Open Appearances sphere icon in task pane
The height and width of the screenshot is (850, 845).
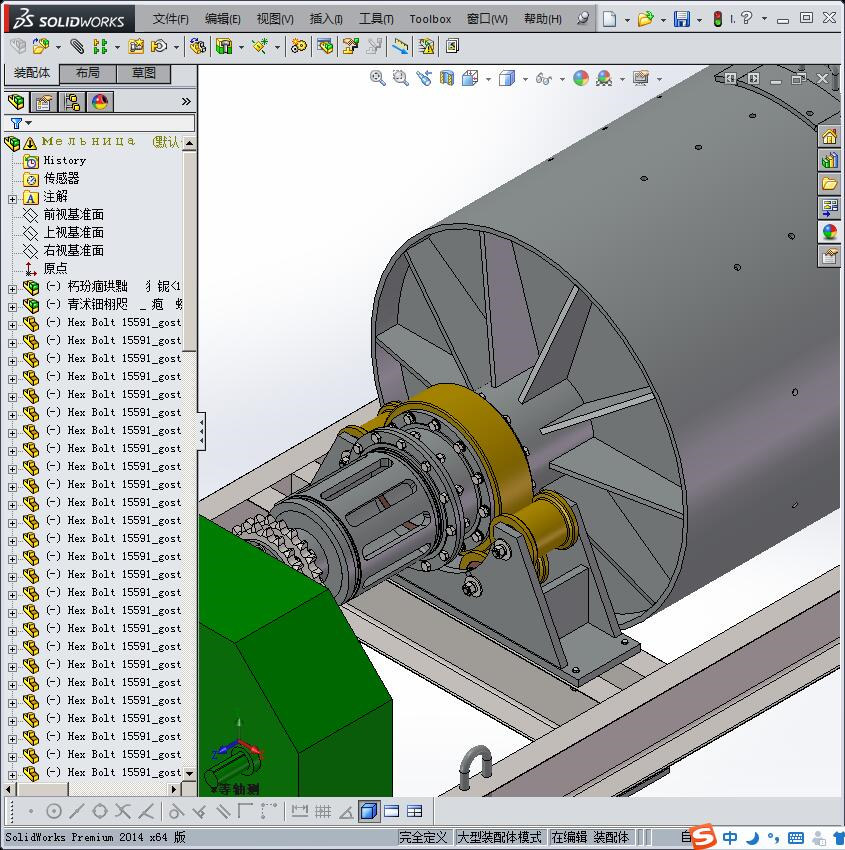(x=829, y=231)
